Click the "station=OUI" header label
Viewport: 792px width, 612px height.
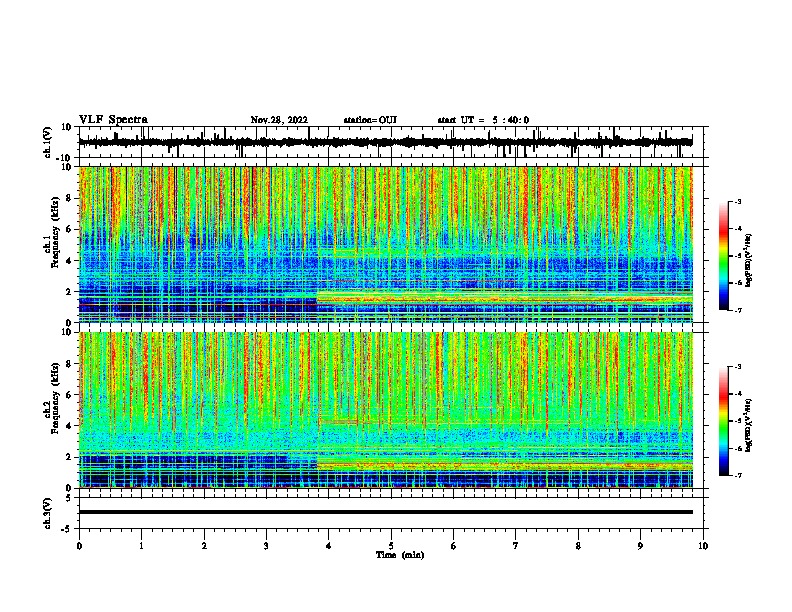pos(370,120)
